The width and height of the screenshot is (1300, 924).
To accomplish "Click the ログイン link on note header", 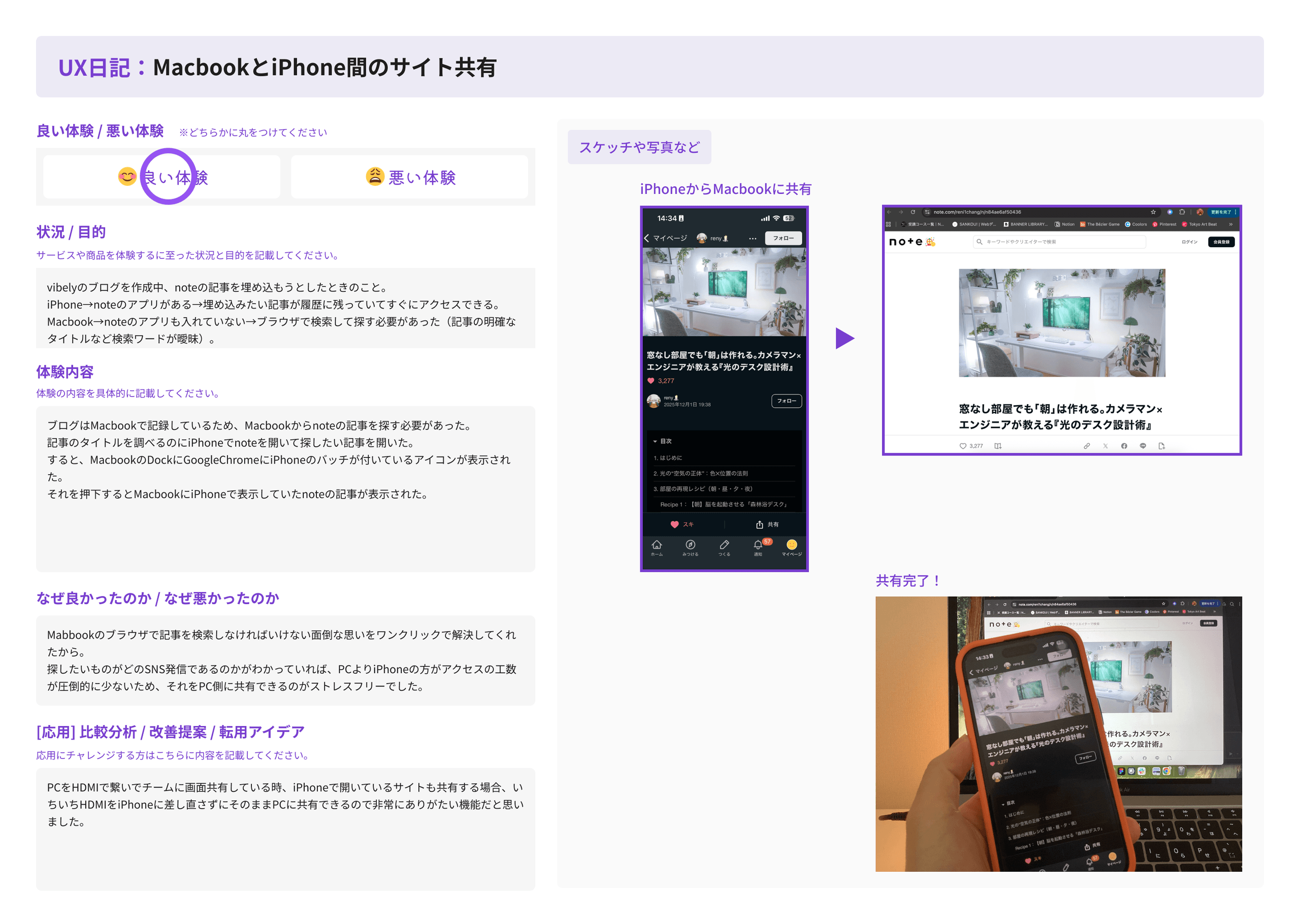I will pyautogui.click(x=1189, y=242).
